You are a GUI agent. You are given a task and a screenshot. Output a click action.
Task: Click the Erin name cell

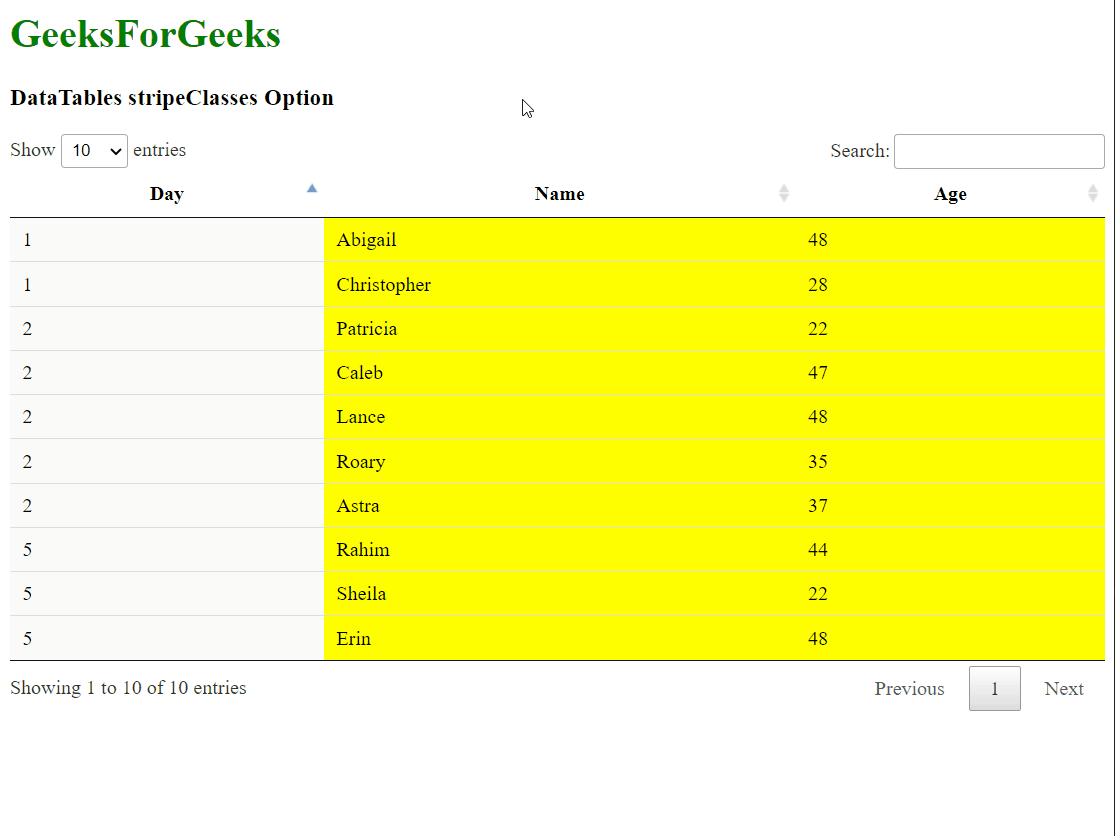[x=353, y=639]
